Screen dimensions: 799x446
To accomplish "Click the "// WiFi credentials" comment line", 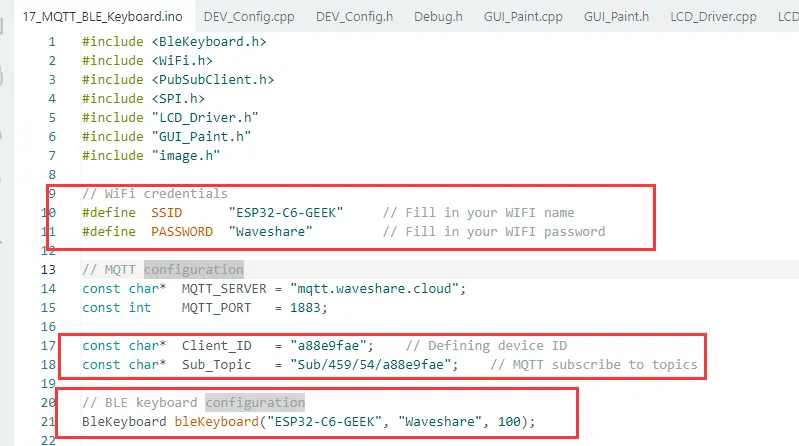I will (154, 193).
